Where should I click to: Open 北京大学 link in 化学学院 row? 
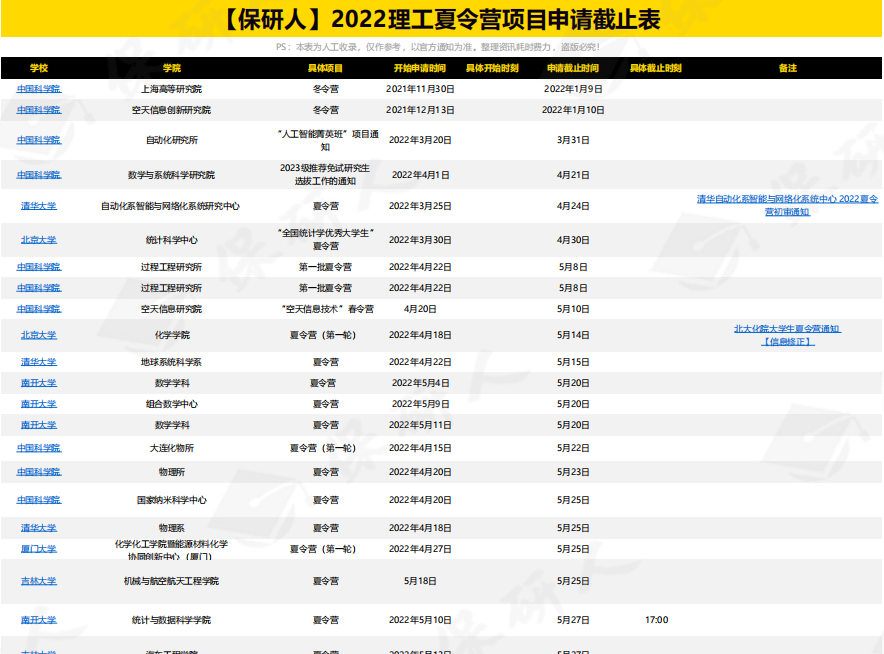coord(39,335)
